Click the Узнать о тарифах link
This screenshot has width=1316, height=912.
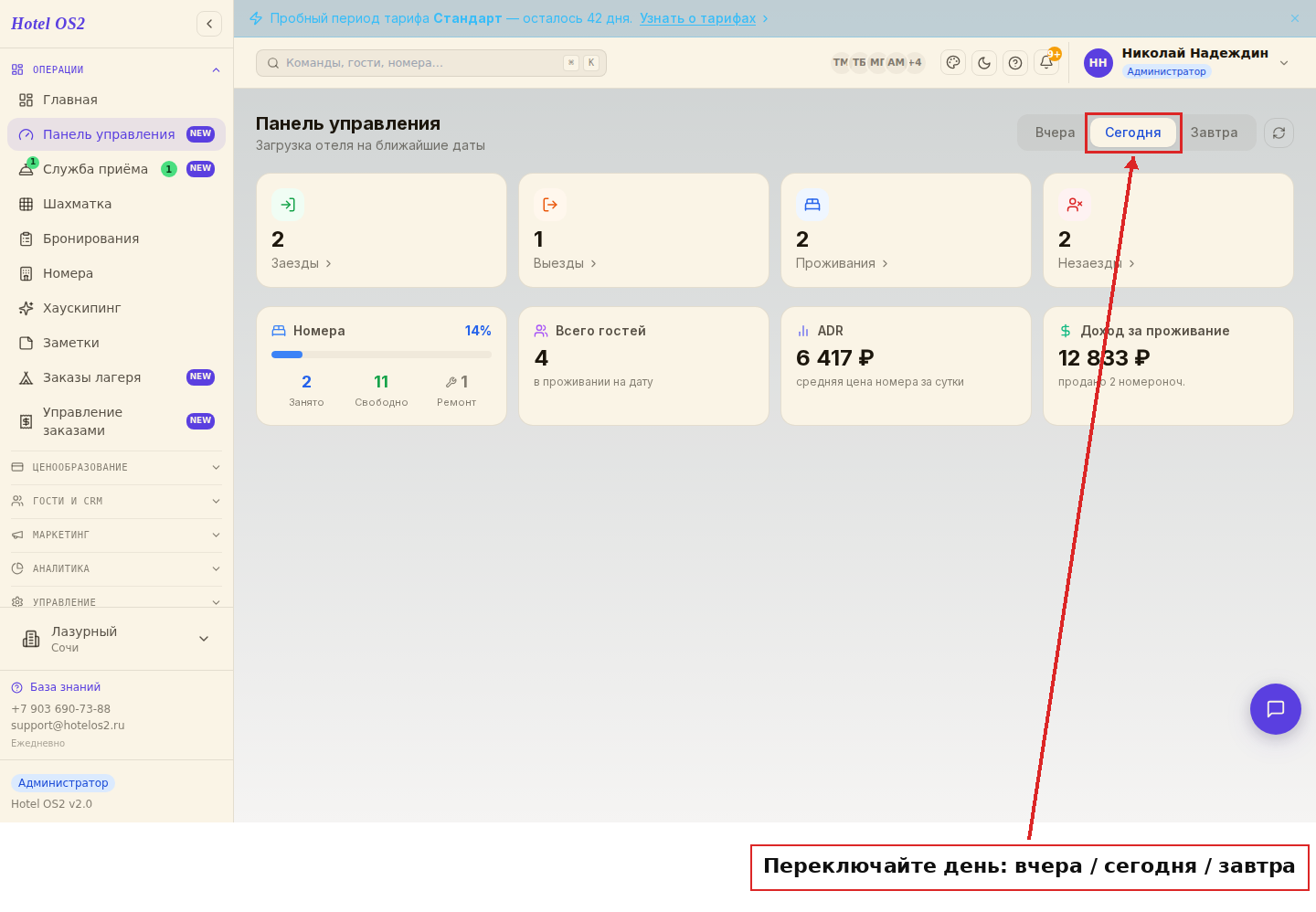point(698,18)
